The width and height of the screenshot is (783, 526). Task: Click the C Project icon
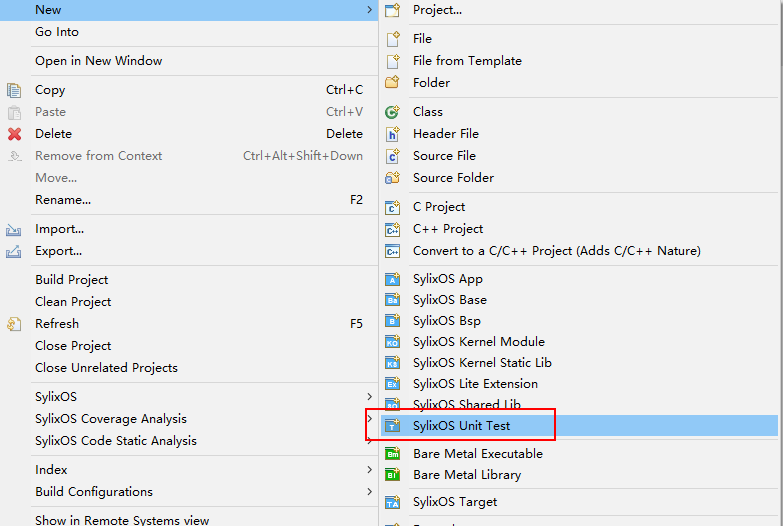[392, 207]
